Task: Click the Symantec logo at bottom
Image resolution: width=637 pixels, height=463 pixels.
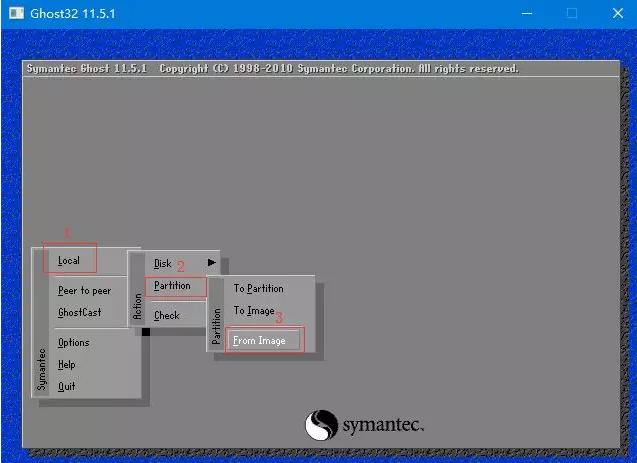Action: (x=364, y=425)
